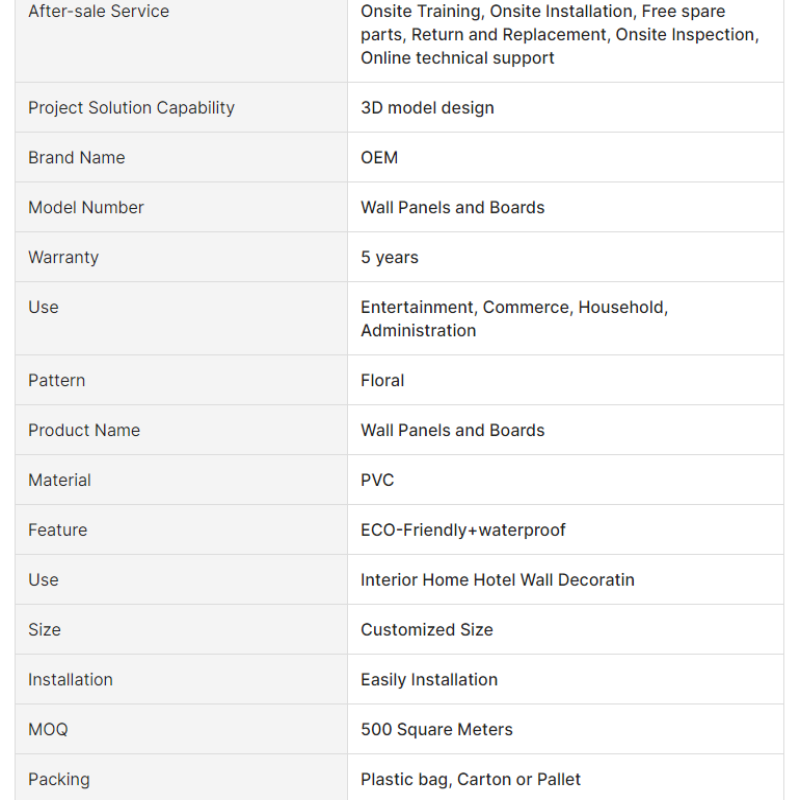Click the Warranty row label

(x=63, y=257)
